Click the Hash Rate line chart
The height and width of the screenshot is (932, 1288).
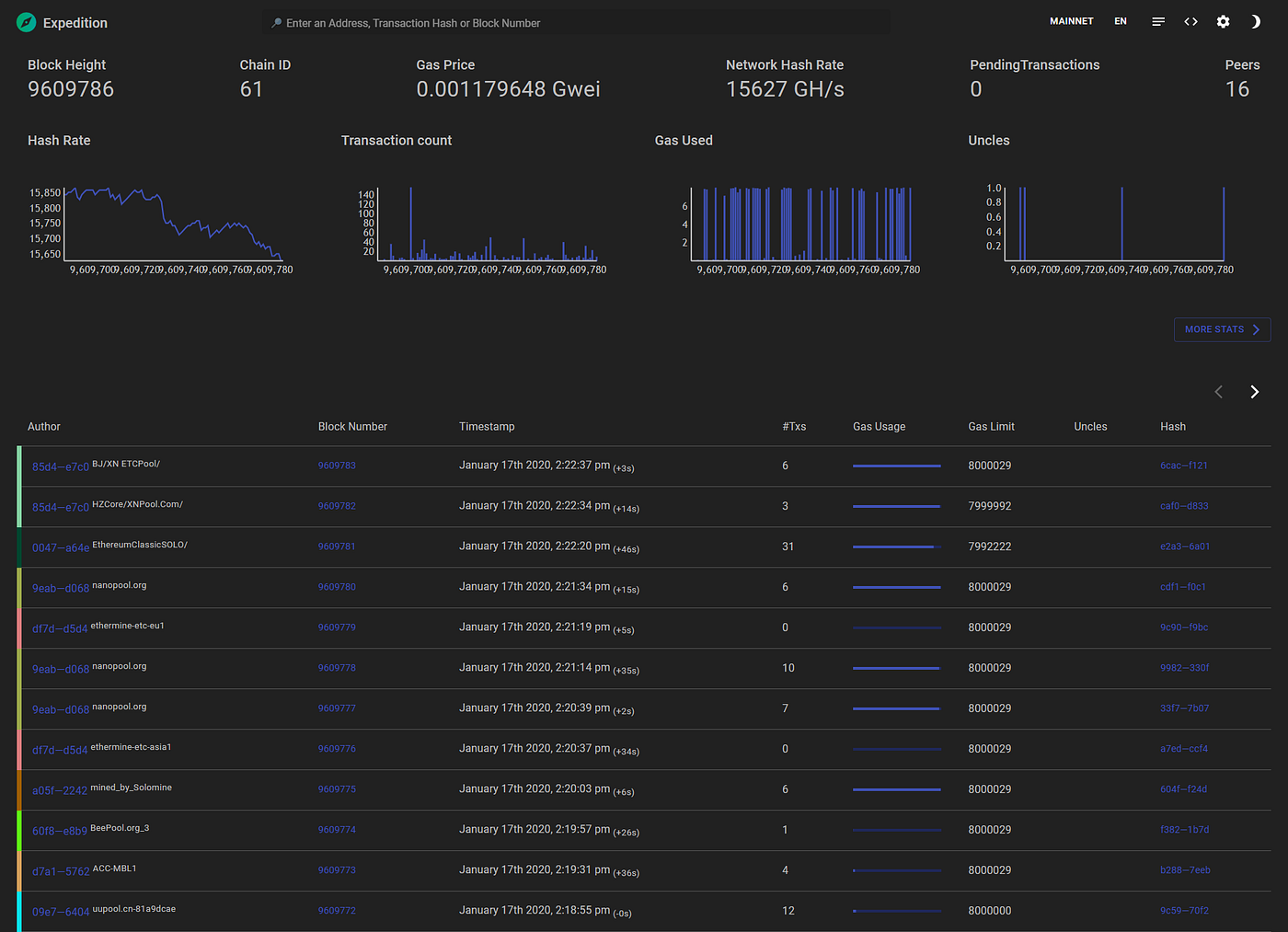[174, 224]
